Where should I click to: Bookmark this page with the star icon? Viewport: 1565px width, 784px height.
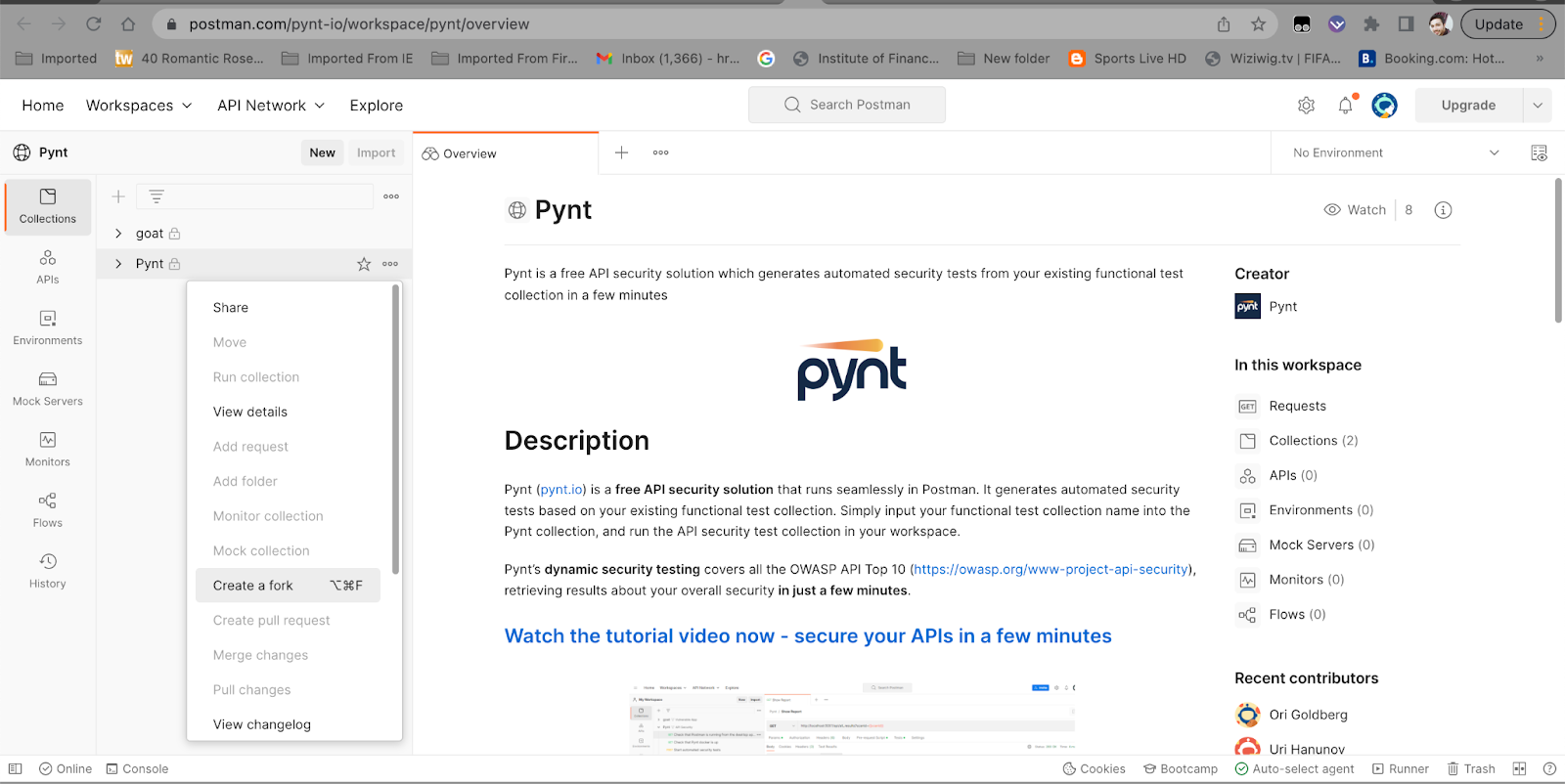(x=1259, y=24)
